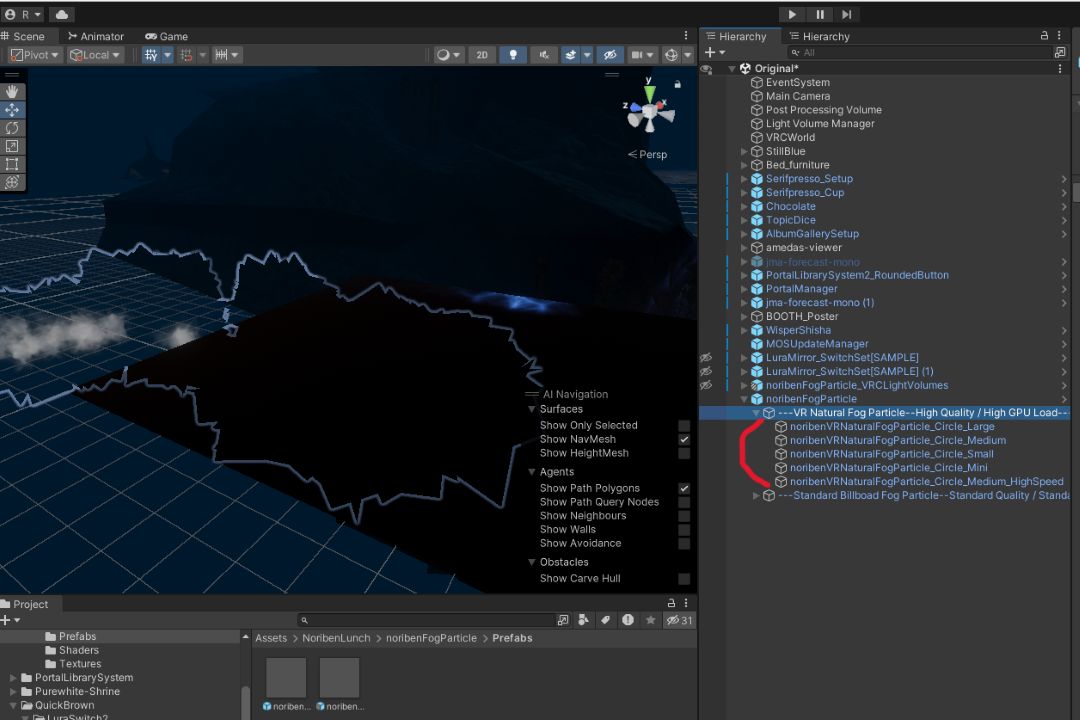The width and height of the screenshot is (1080, 720).
Task: Toggle 2D view mode
Action: coord(482,55)
